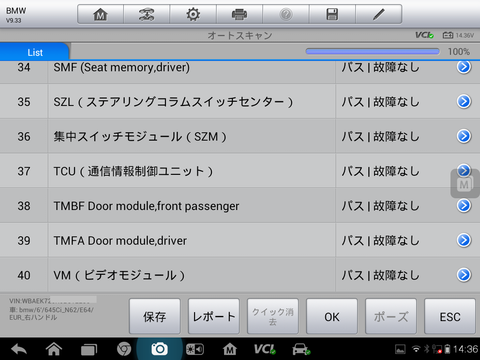480x360 pixels.
Task: Open the Maxi home icon in toolbar
Action: click(x=100, y=14)
